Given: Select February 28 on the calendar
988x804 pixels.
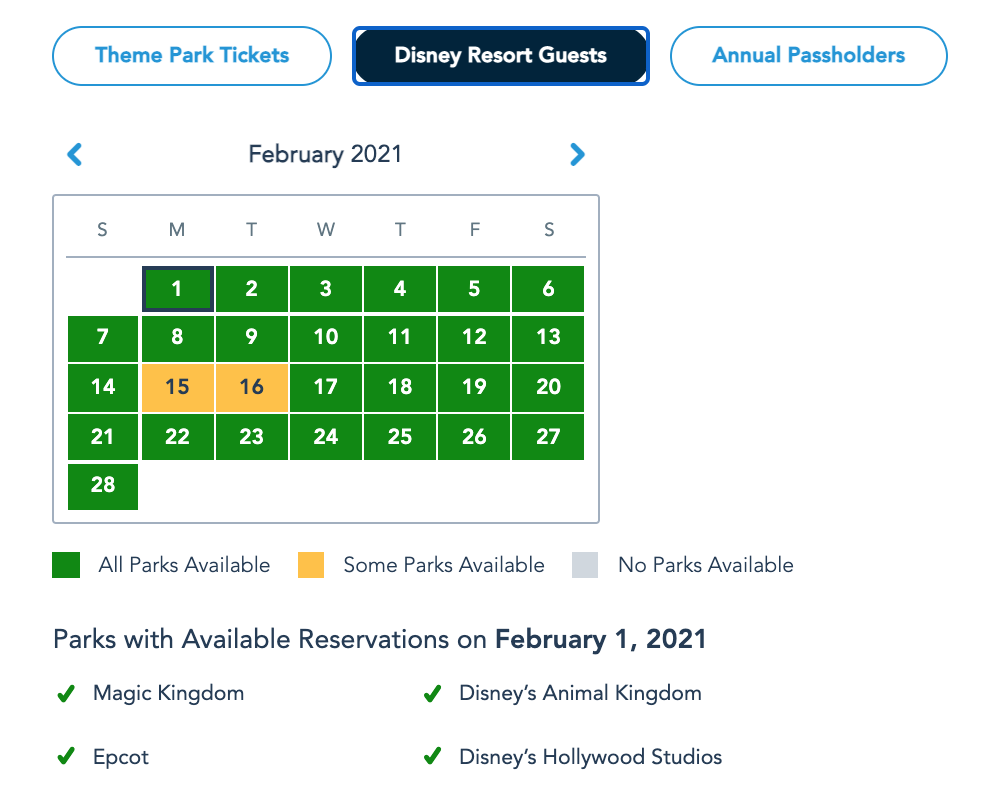Looking at the screenshot, I should point(103,485).
